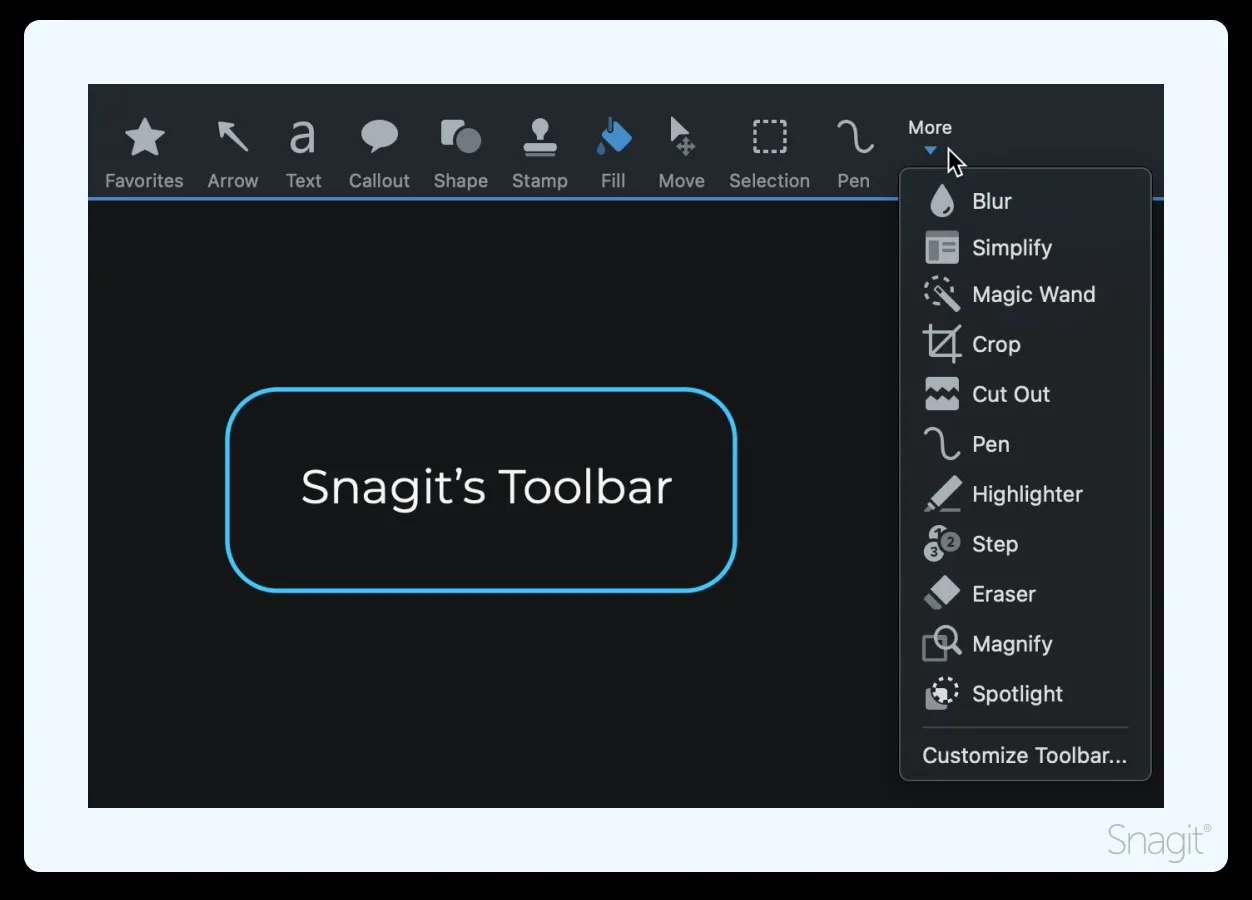Choose Eraser from the More menu

(1025, 594)
